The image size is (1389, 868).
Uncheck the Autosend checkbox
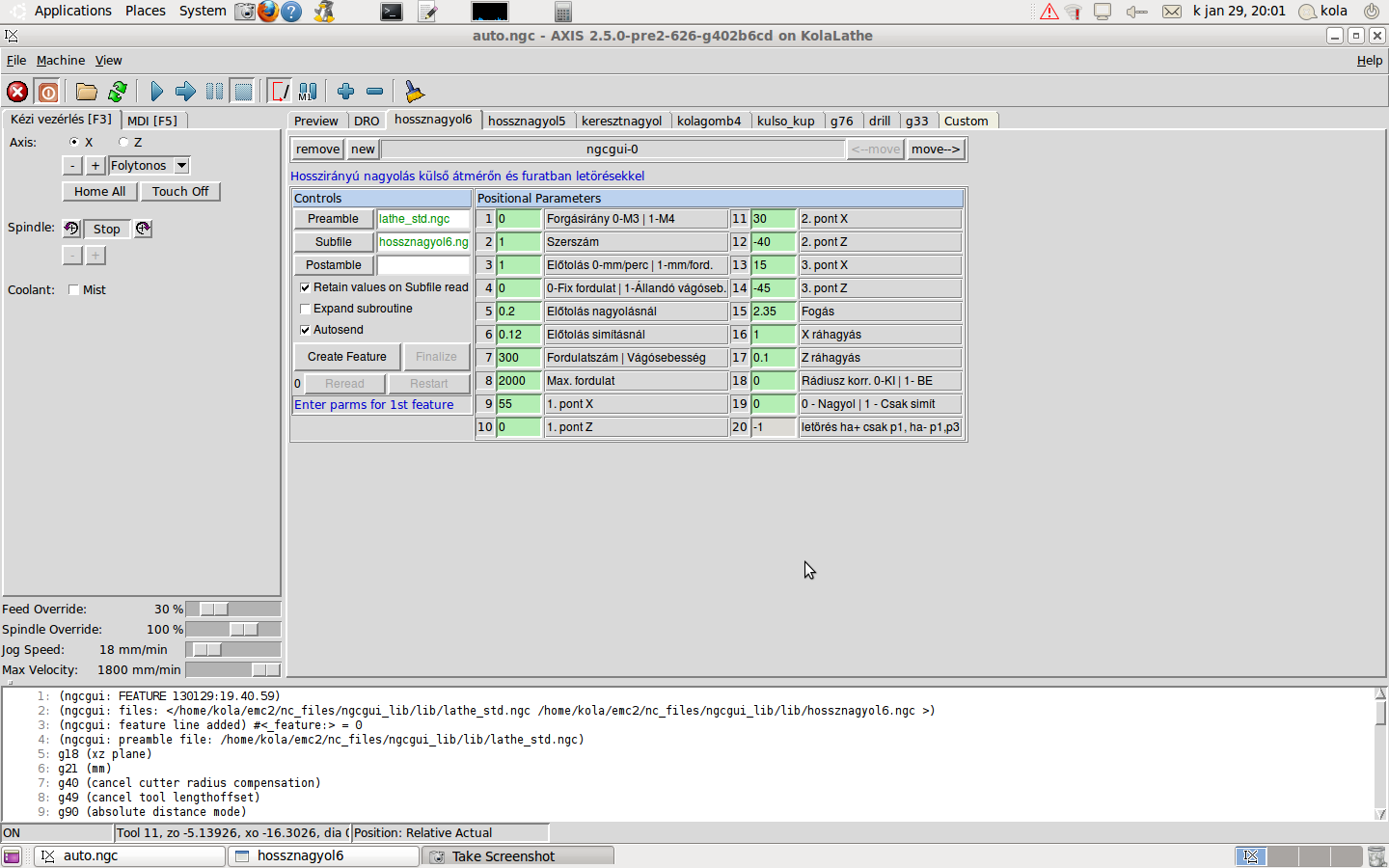(305, 330)
